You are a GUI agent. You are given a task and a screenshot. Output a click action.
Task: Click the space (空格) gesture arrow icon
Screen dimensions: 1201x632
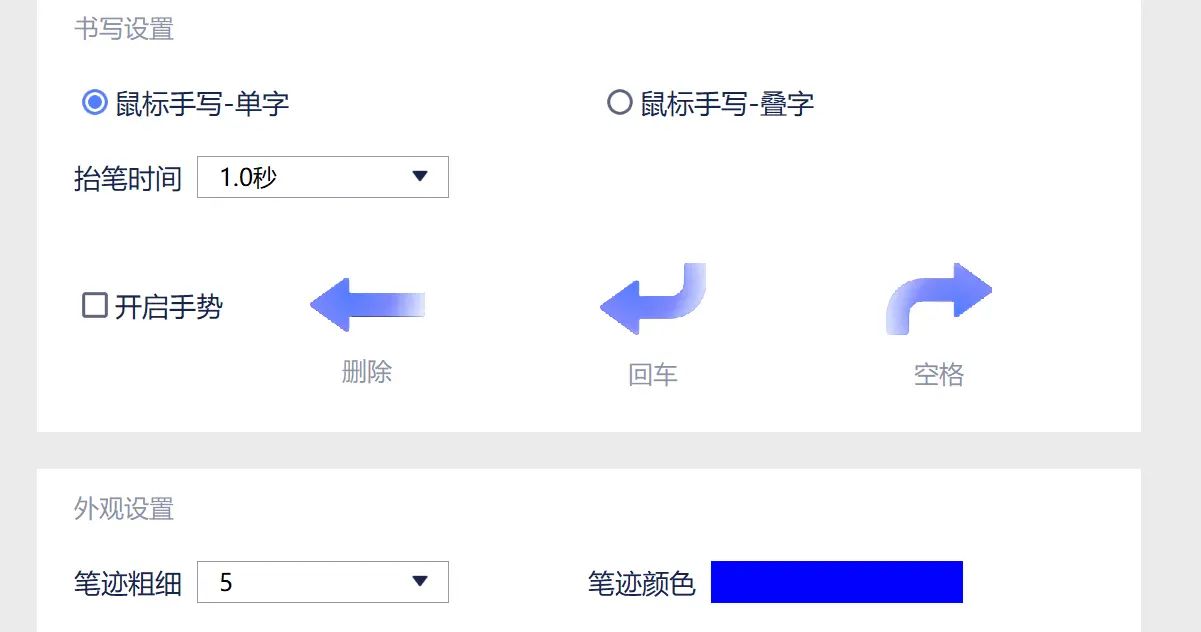pos(937,298)
